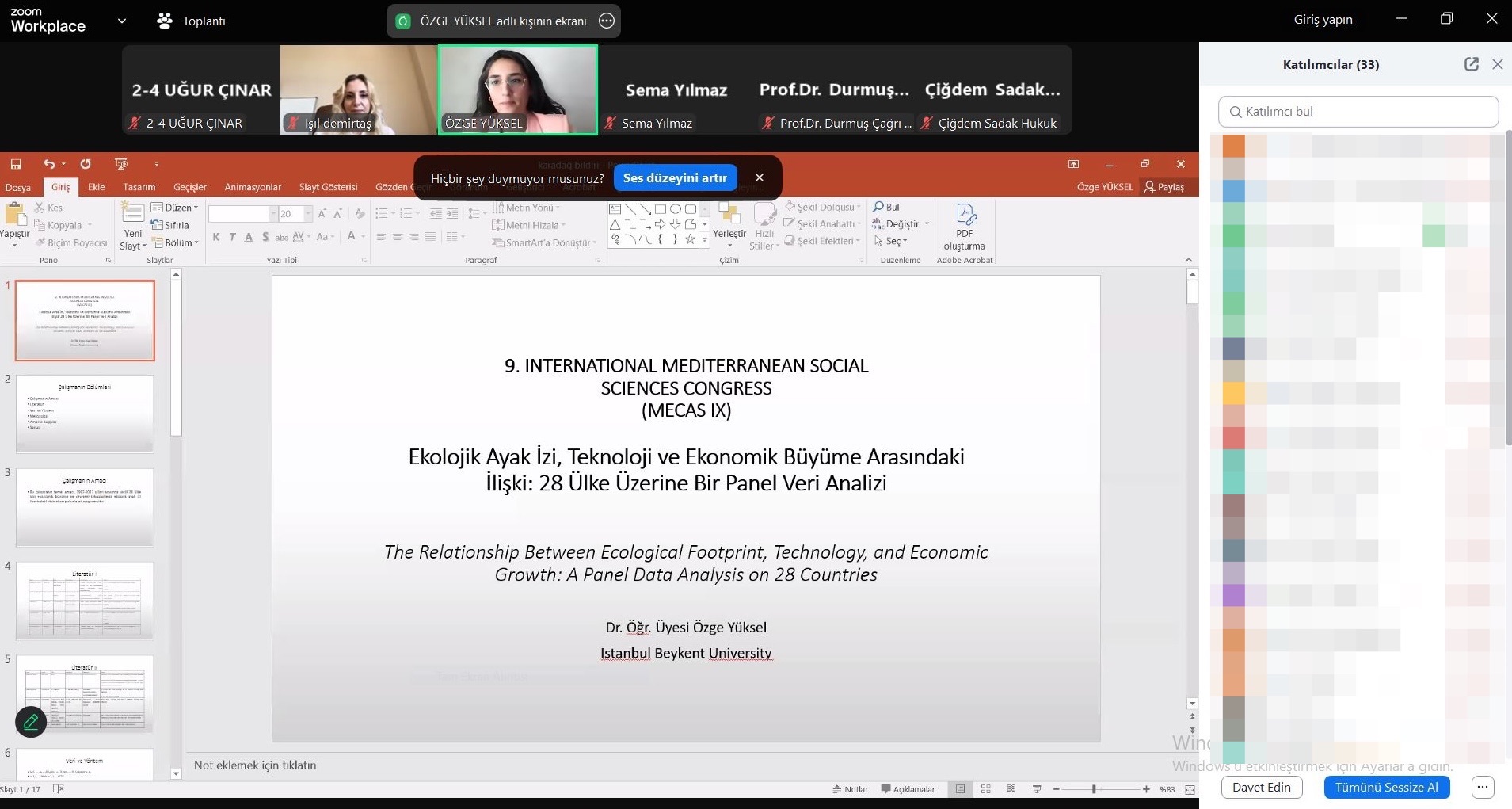Toggle bold K formatting

tap(216, 237)
